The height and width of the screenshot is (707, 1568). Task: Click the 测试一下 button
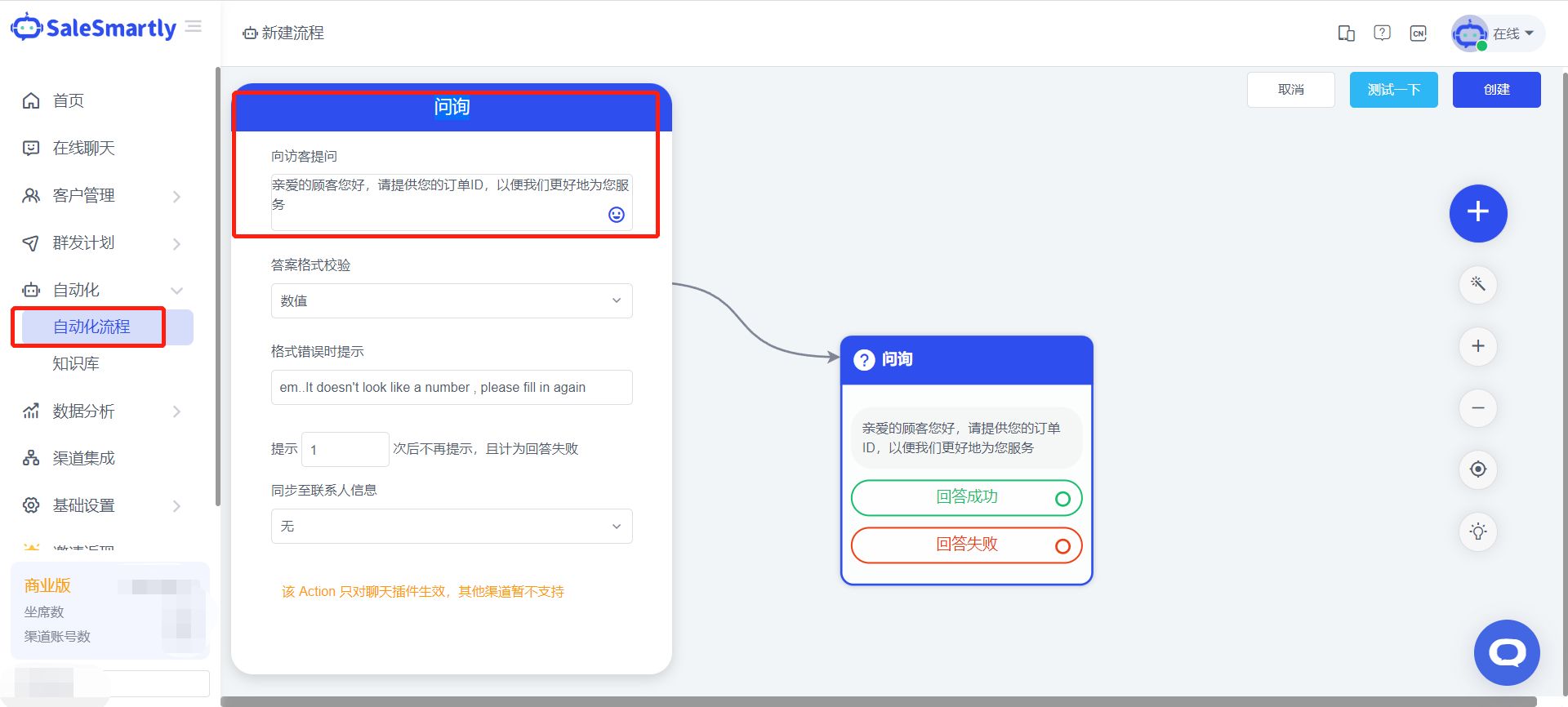(x=1394, y=90)
